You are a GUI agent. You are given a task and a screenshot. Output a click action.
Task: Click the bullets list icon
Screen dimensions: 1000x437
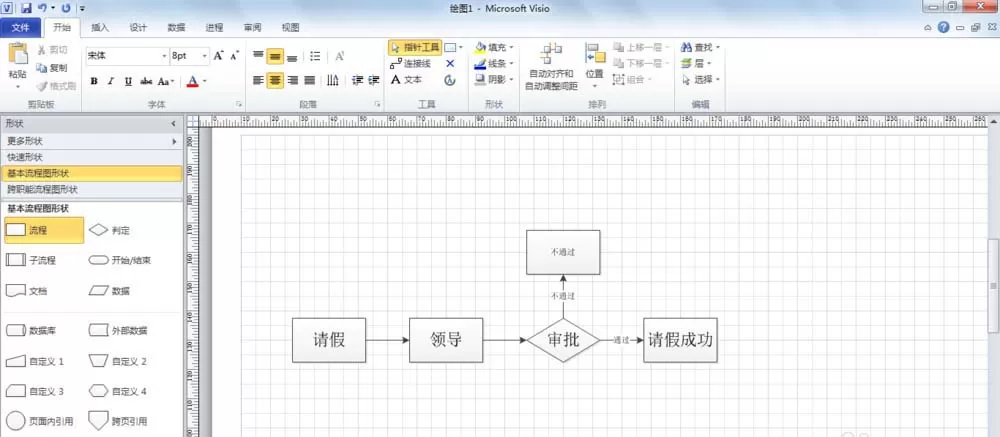click(x=315, y=56)
